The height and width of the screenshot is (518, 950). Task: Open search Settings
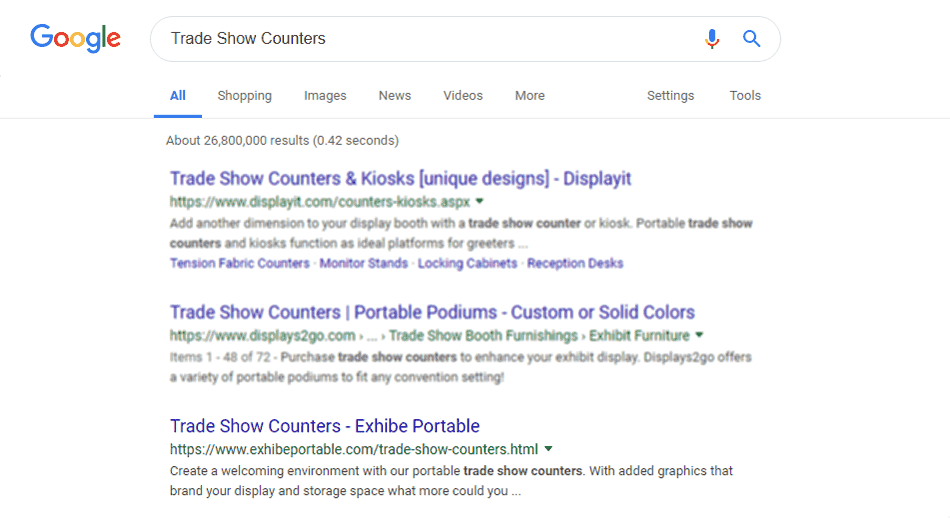[670, 96]
